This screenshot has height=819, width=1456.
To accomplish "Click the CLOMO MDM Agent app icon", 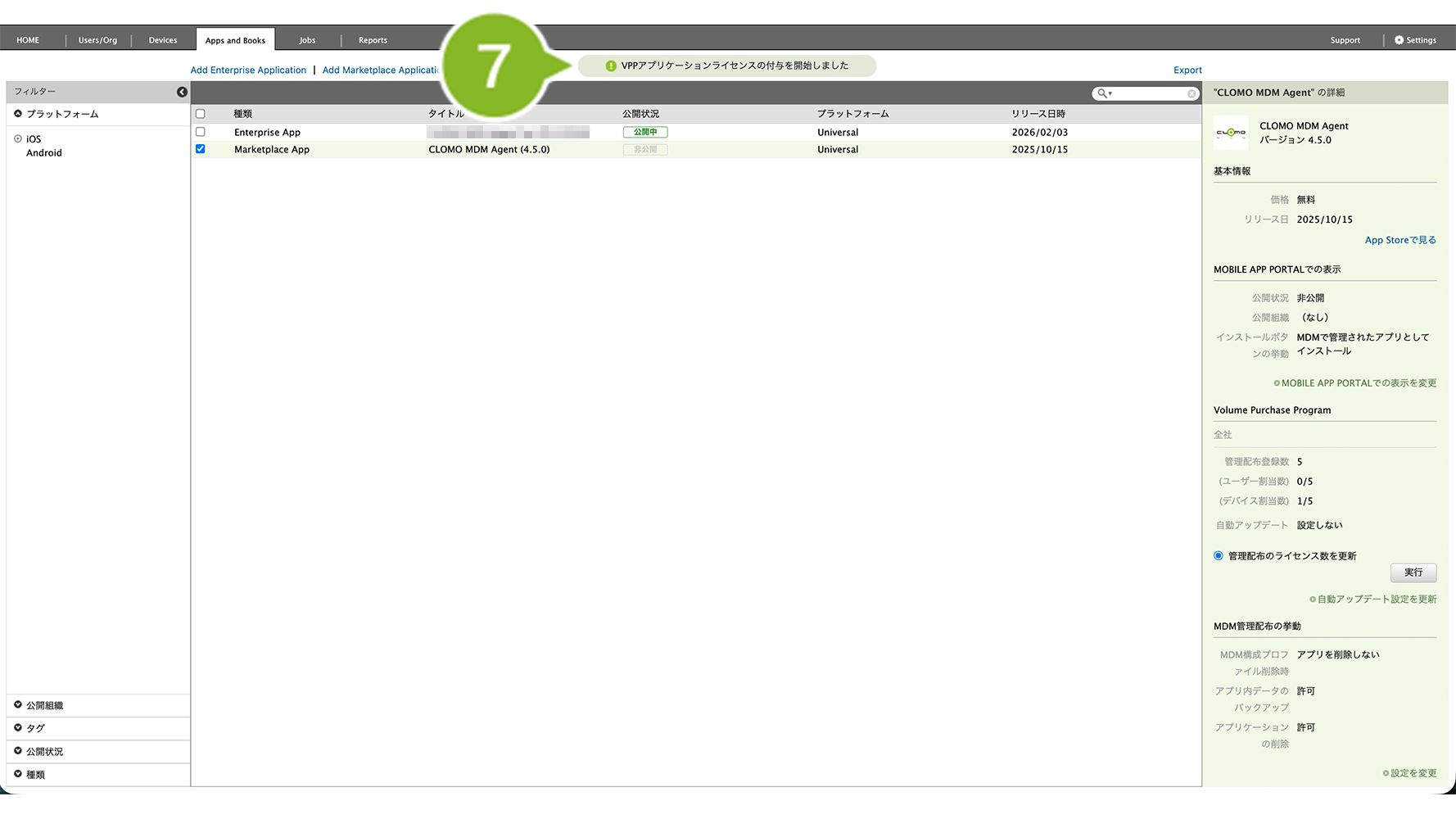I will point(1230,133).
